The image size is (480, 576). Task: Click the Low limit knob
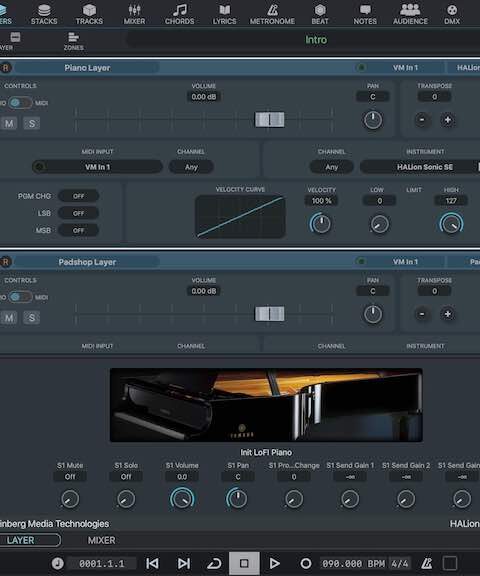[379, 224]
